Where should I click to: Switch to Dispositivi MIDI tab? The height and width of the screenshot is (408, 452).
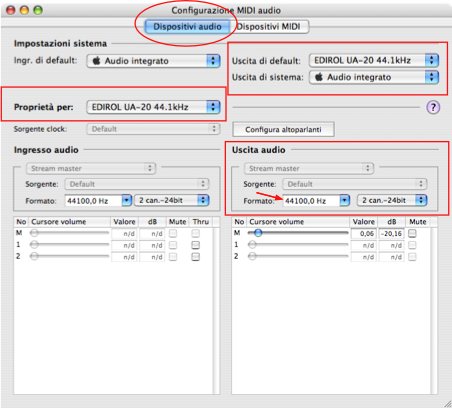269,26
